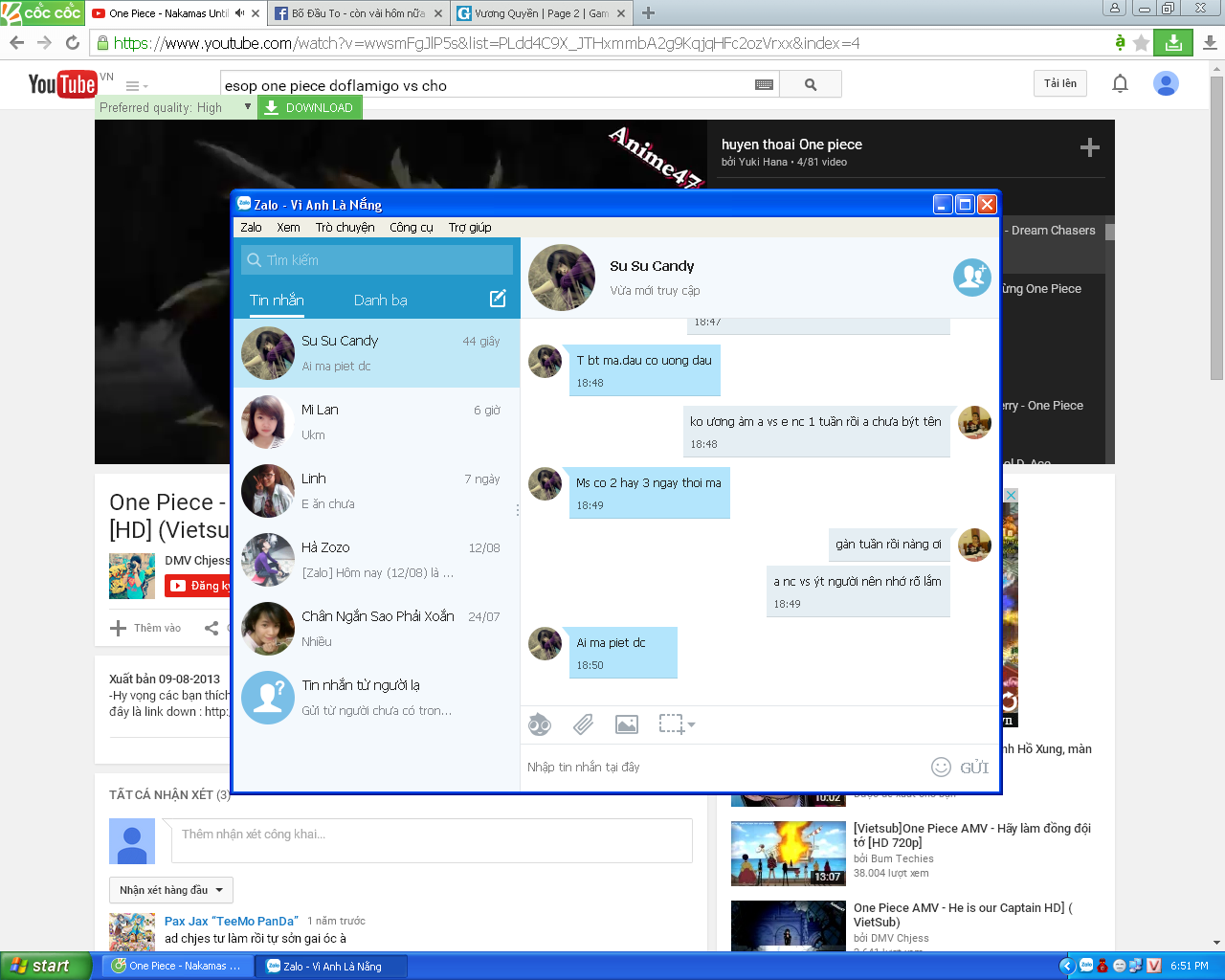Bookmark the page with the star icon
1225x980 pixels.
click(1141, 43)
